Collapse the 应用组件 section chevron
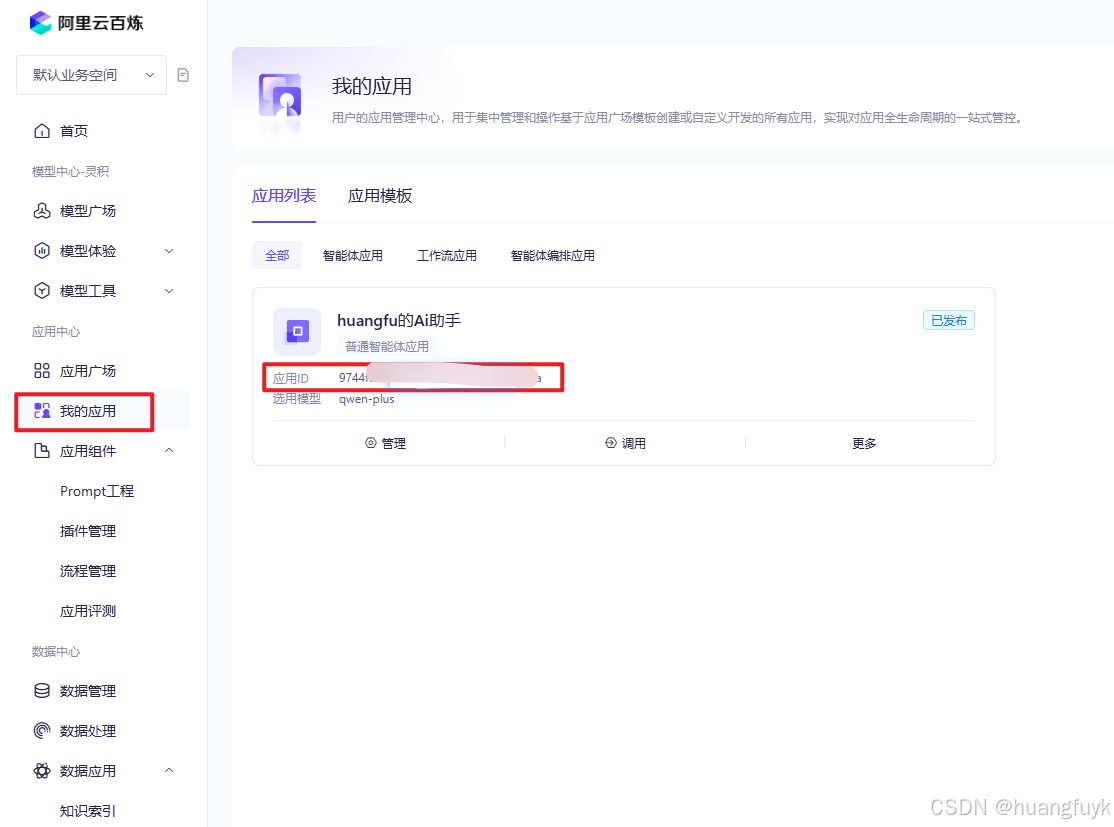1114x827 pixels. [169, 450]
